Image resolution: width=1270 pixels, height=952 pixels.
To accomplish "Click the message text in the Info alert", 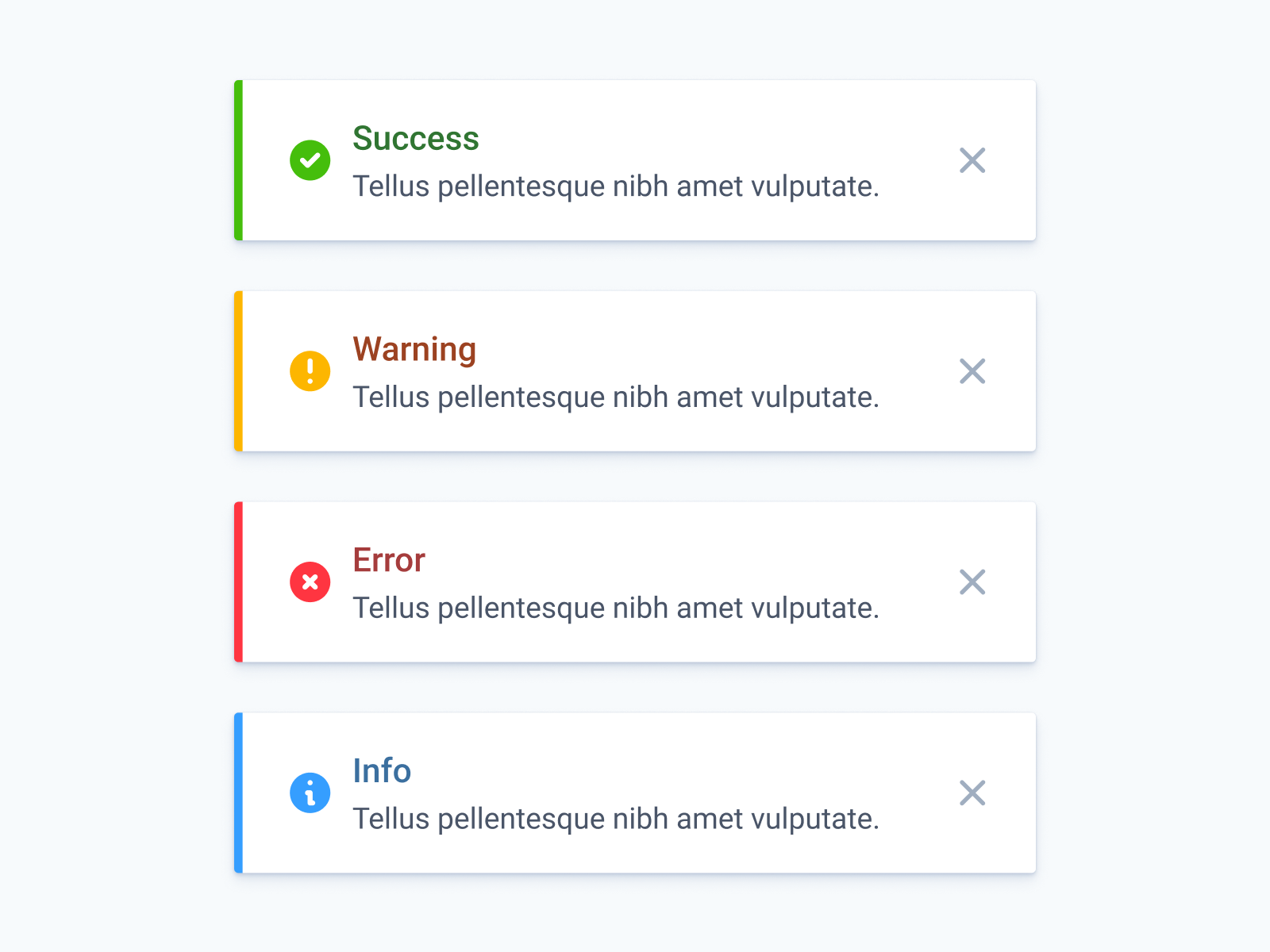I will pos(617,818).
